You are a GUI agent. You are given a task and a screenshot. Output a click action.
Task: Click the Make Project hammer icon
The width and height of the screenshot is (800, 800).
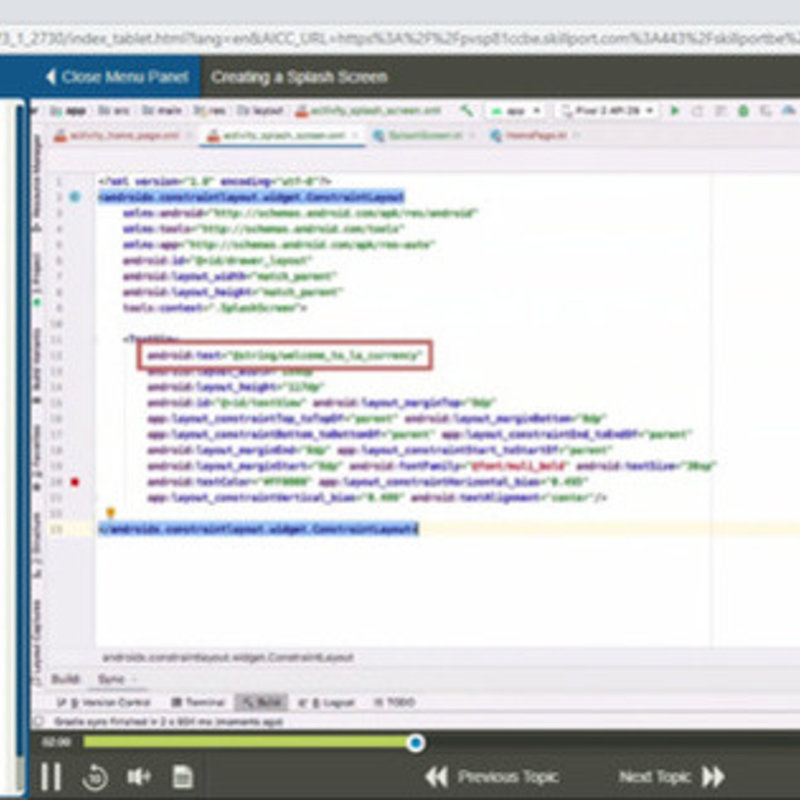tap(466, 110)
